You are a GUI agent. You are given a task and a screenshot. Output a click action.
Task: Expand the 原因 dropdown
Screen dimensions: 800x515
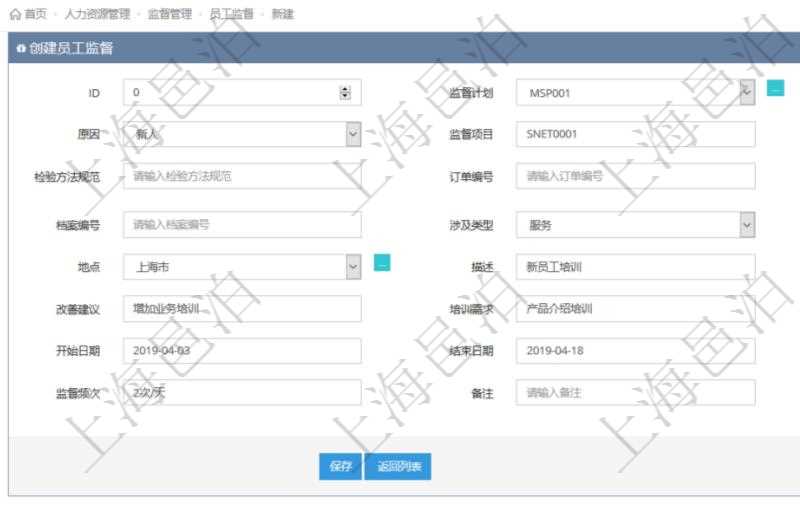pos(353,134)
